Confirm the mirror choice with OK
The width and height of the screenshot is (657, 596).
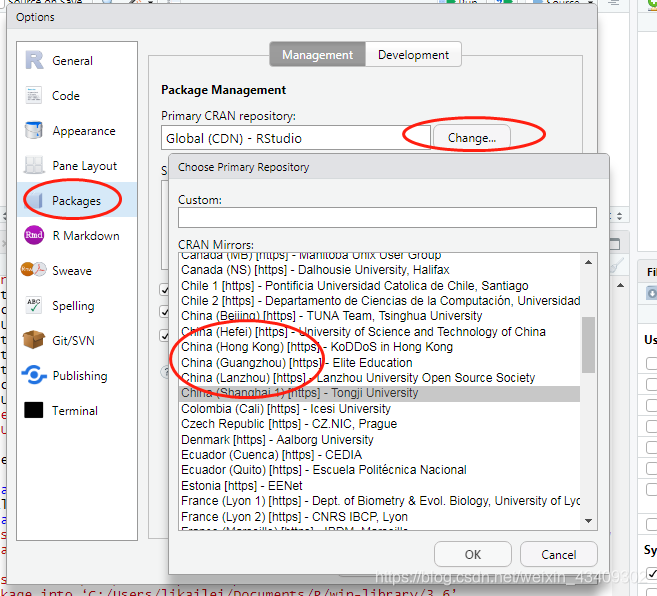(x=473, y=555)
